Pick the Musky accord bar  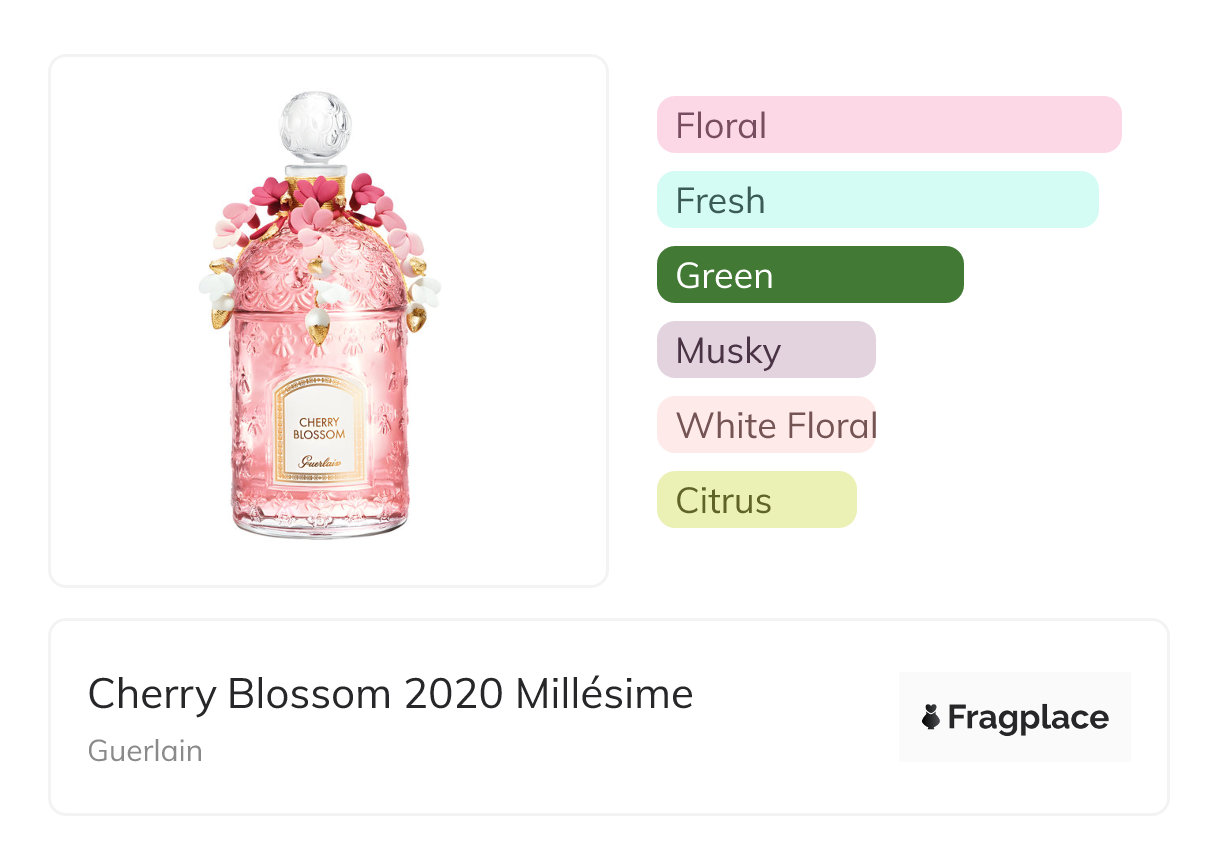point(765,350)
